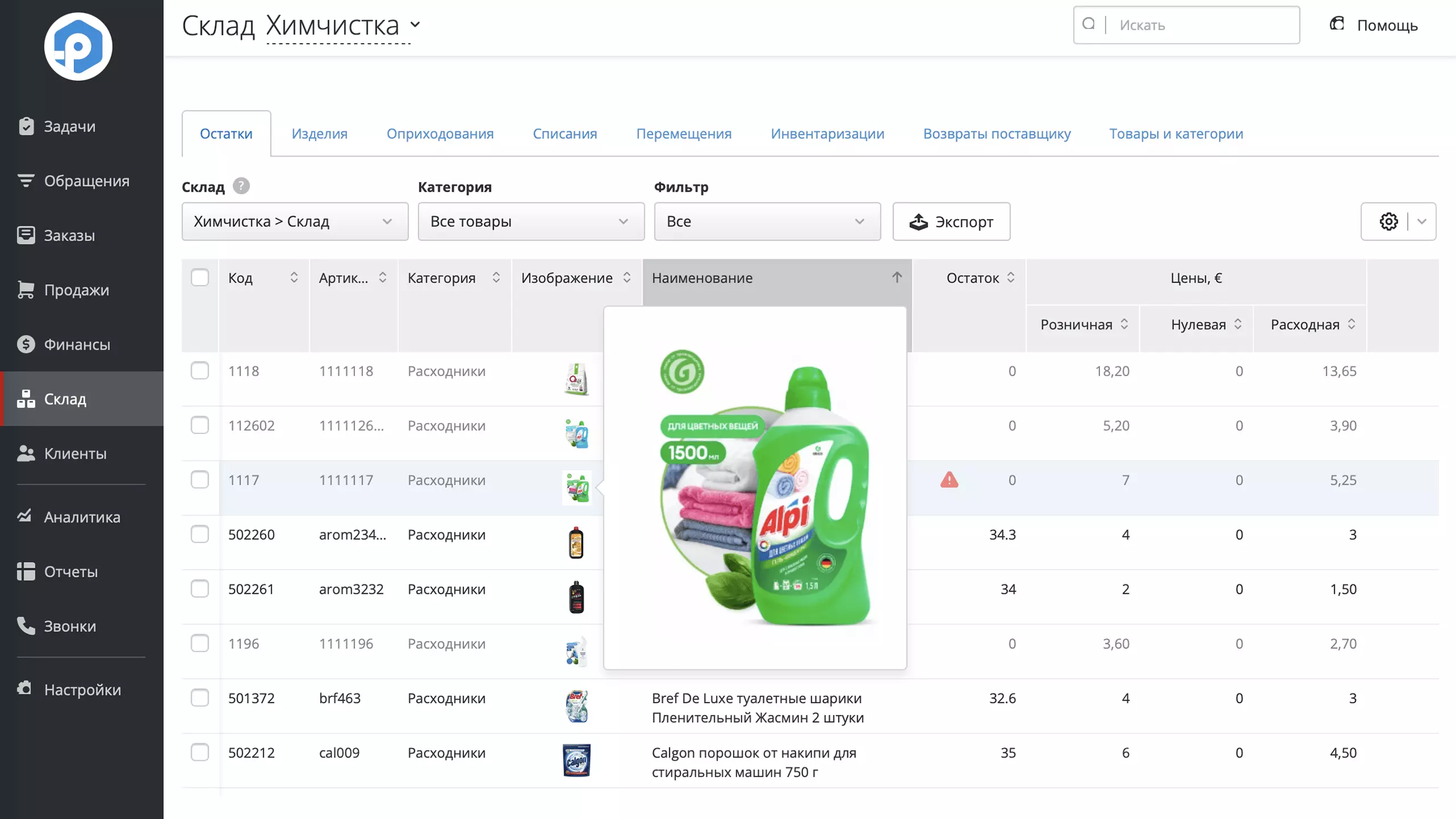The image size is (1456, 819).
Task: Check the row with code 1196
Action: click(200, 643)
